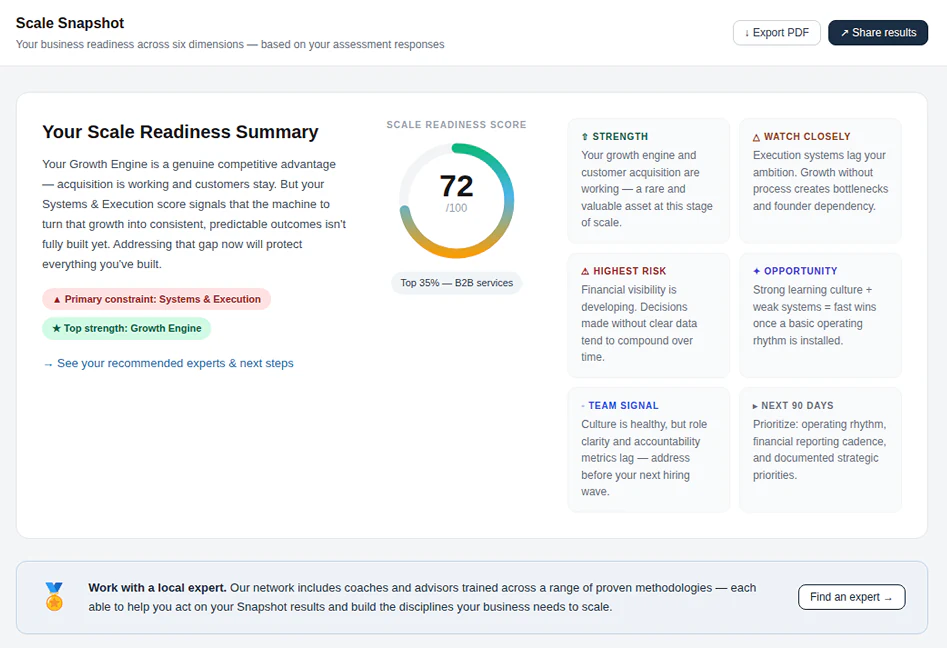Select the Primary constraint: Systems & Execution badge
This screenshot has width=947, height=648.
(156, 299)
